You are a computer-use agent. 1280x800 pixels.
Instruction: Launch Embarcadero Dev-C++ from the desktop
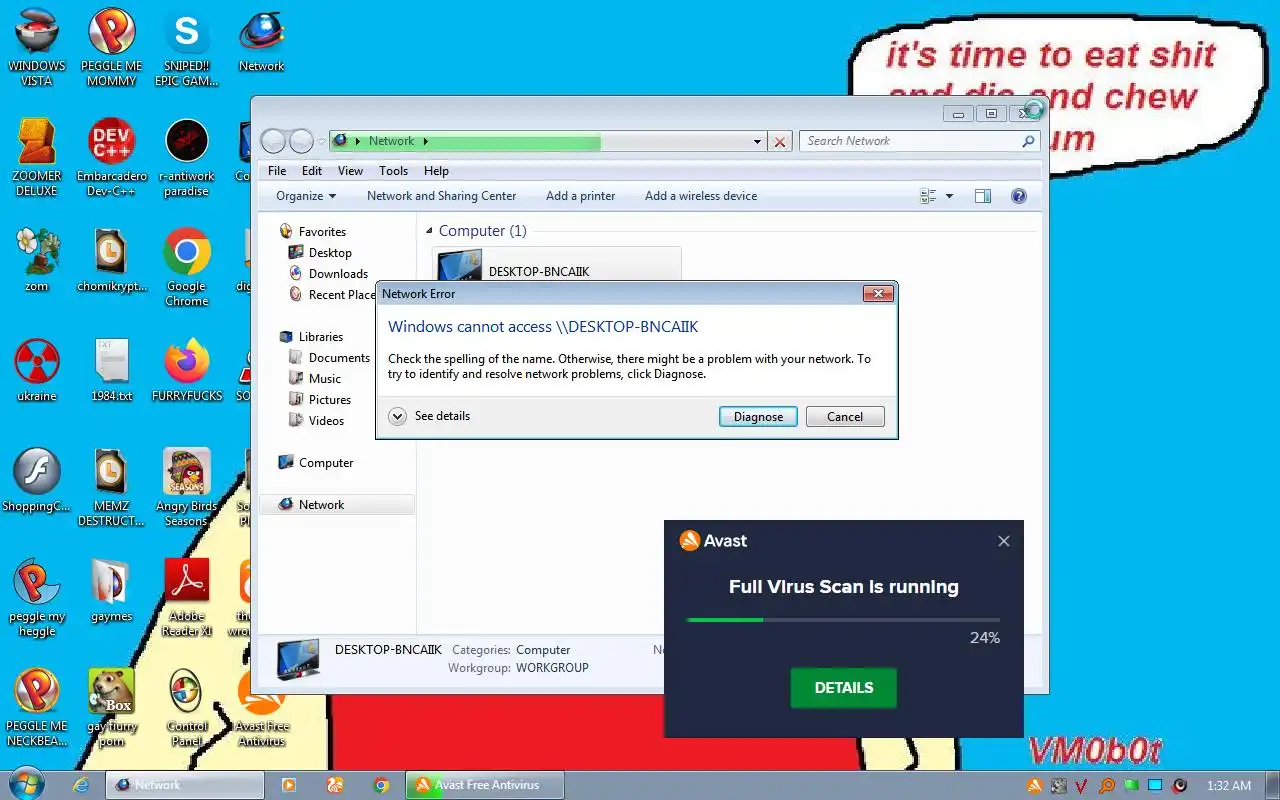pyautogui.click(x=112, y=157)
